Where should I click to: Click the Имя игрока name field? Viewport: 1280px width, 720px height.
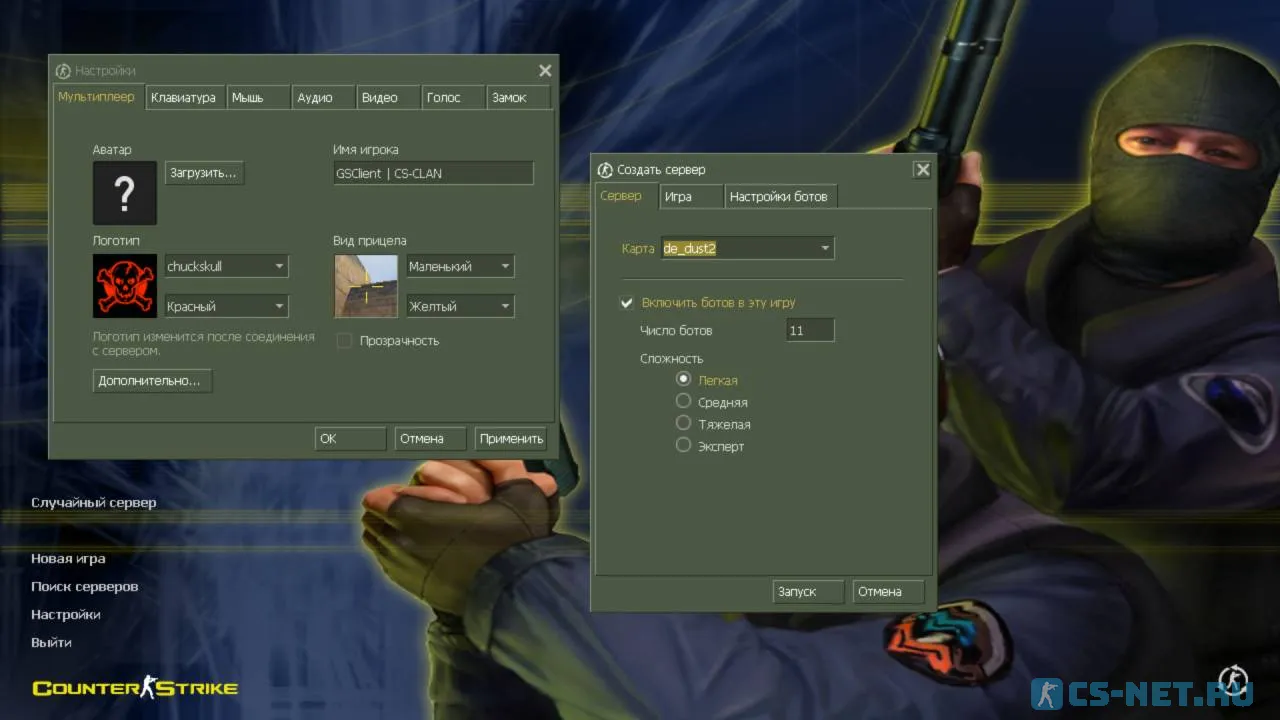[433, 173]
